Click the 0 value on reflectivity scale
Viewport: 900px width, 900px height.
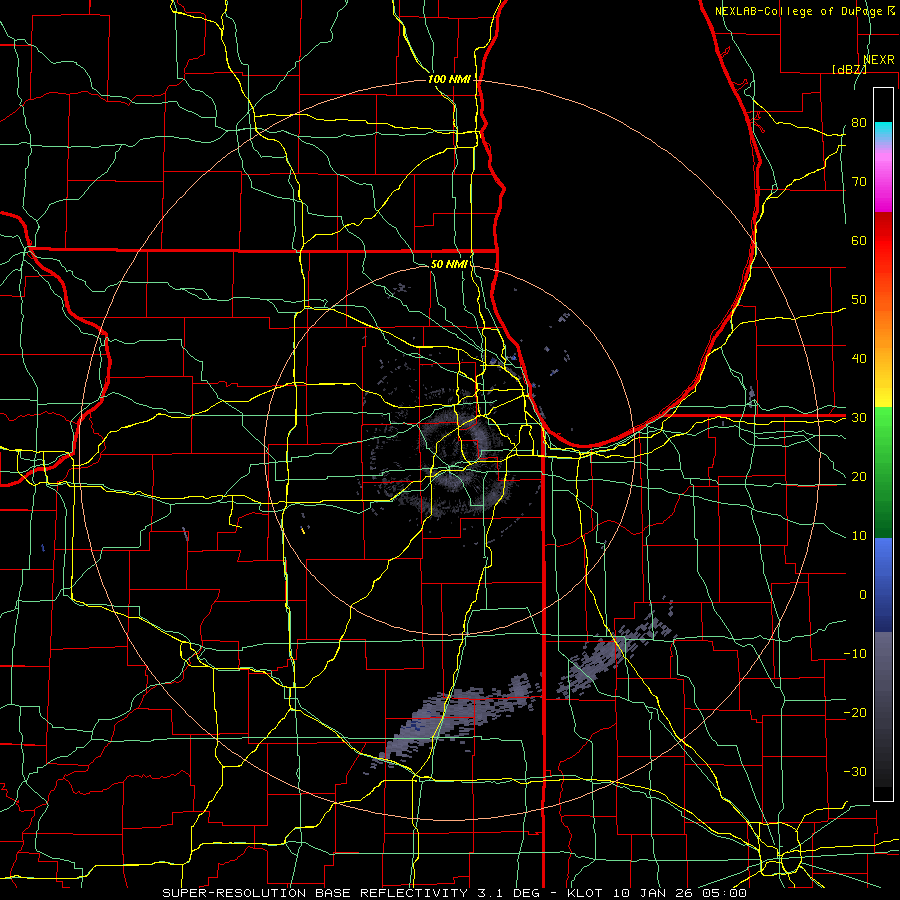click(x=862, y=595)
